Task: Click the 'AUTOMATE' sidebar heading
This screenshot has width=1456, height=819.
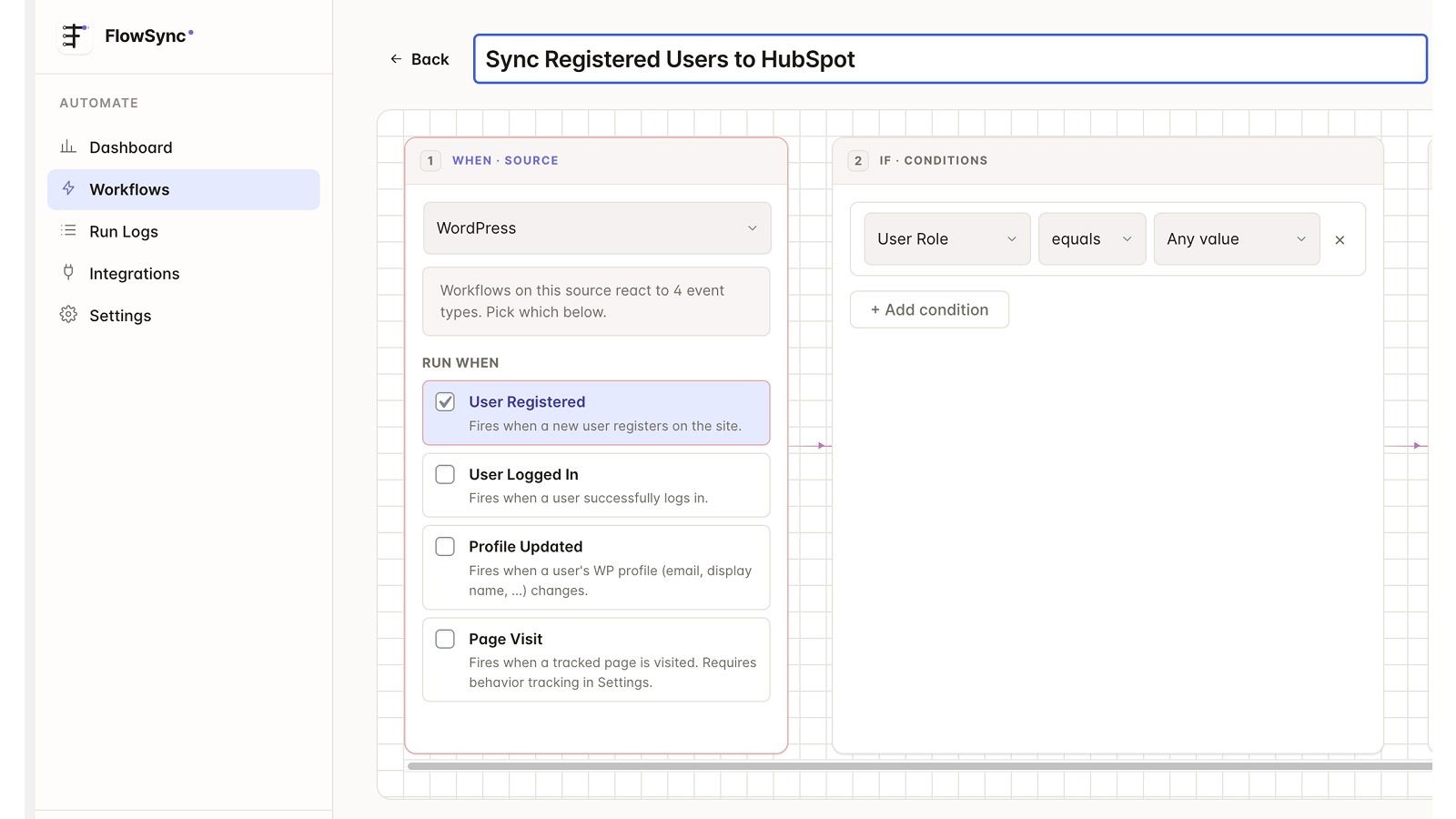Action: 99,103
